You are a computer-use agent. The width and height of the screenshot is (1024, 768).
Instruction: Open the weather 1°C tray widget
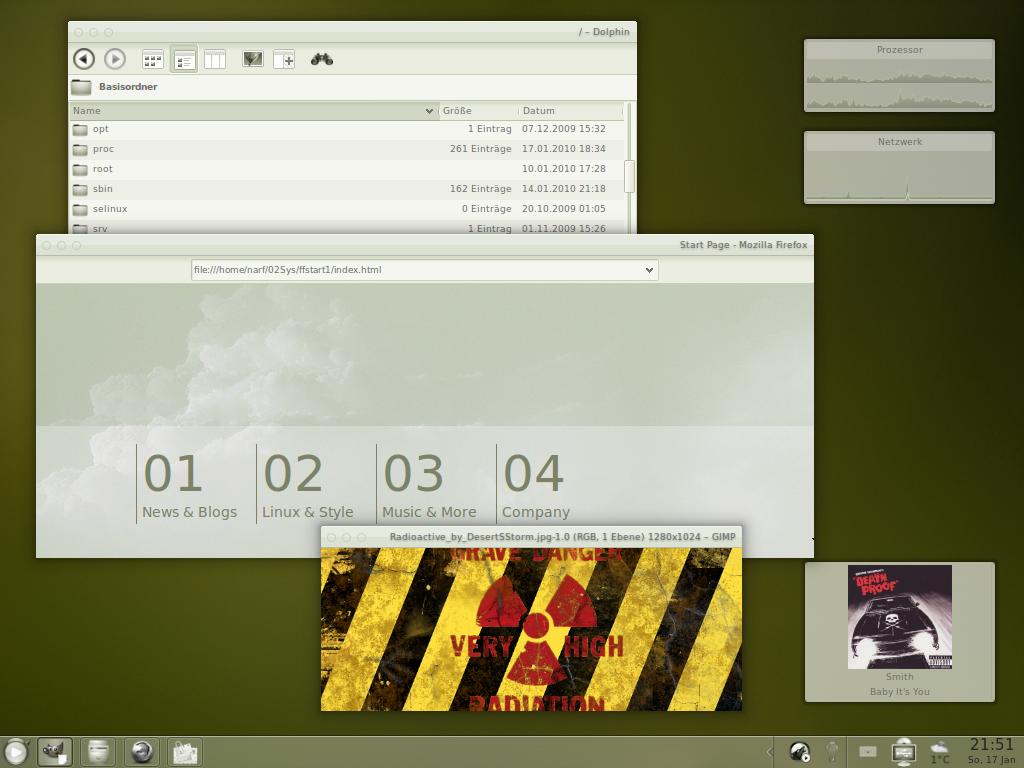[940, 752]
